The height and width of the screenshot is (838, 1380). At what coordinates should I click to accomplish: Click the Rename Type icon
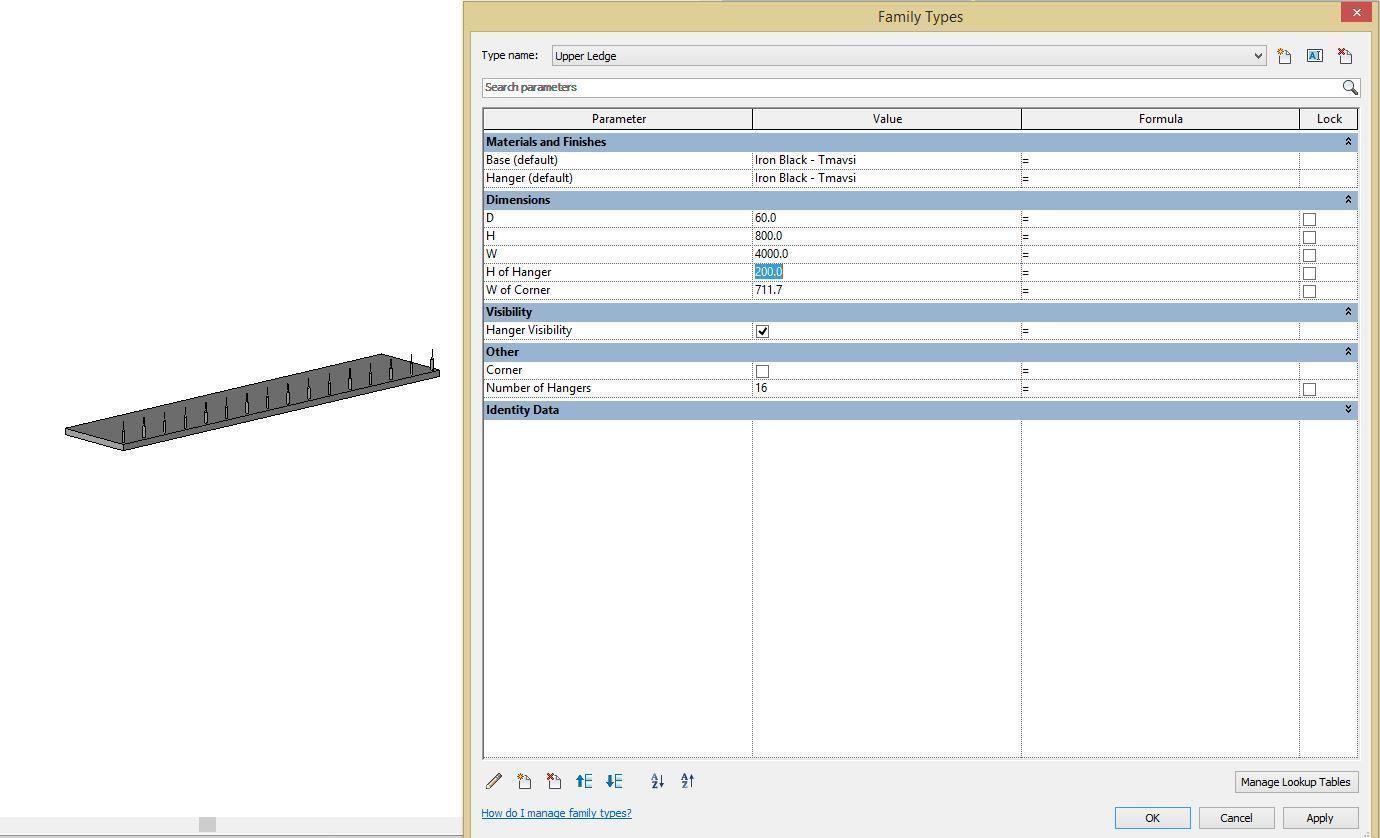[1314, 56]
